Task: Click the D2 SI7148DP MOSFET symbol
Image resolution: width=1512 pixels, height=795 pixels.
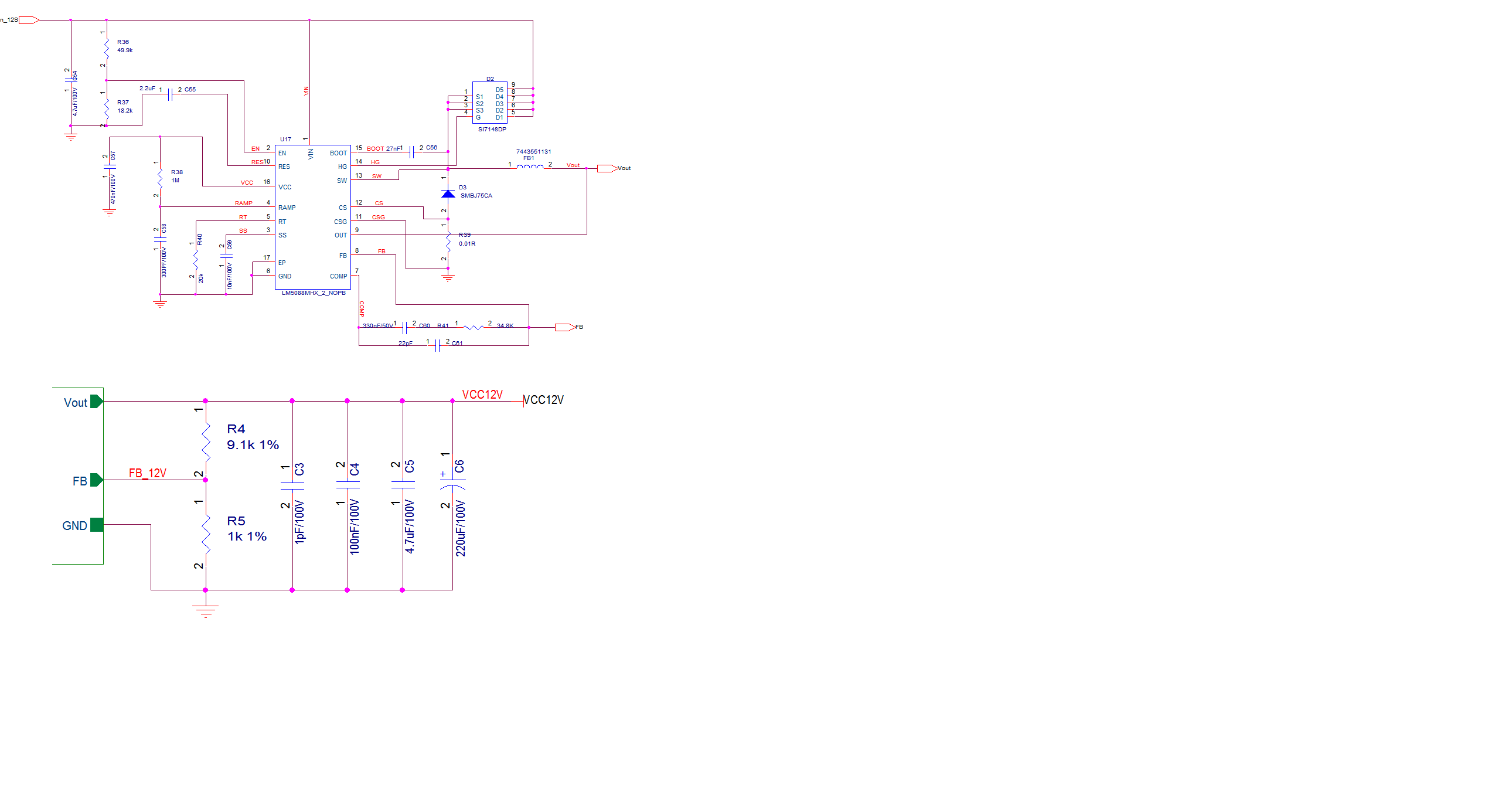Action: coord(489,103)
